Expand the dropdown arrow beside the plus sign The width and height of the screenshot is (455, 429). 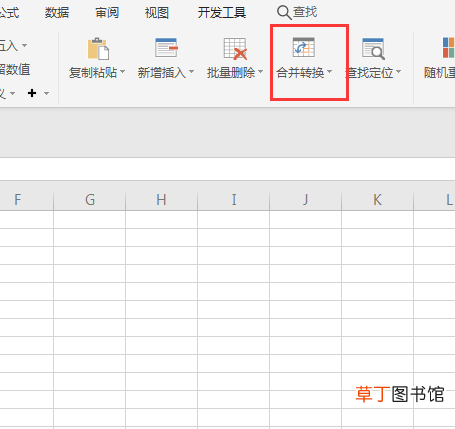[x=47, y=93]
